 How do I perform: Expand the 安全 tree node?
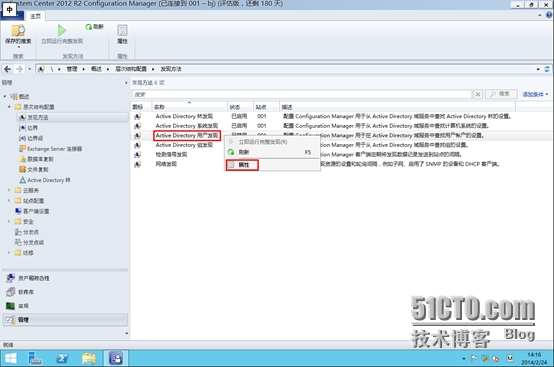pyautogui.click(x=9, y=222)
